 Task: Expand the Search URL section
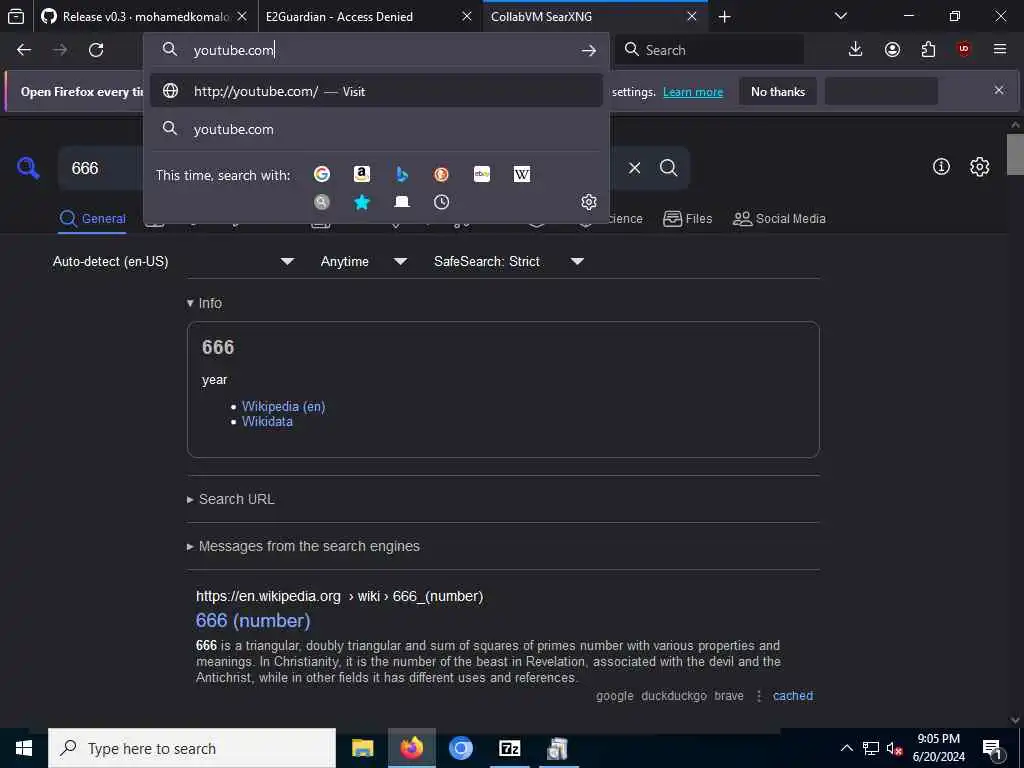pyautogui.click(x=231, y=499)
